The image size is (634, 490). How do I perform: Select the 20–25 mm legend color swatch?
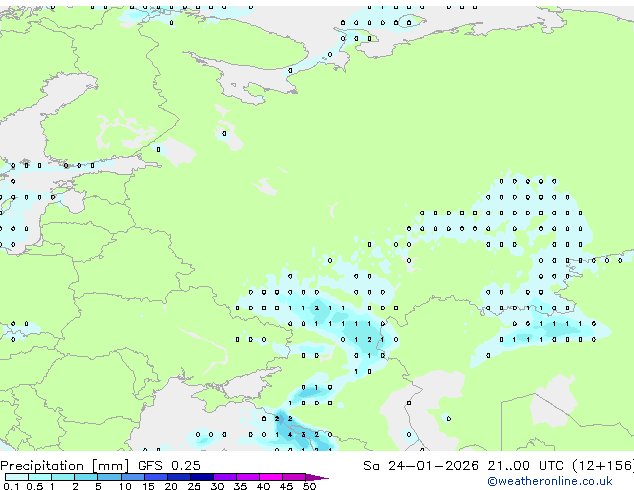[x=179, y=477]
